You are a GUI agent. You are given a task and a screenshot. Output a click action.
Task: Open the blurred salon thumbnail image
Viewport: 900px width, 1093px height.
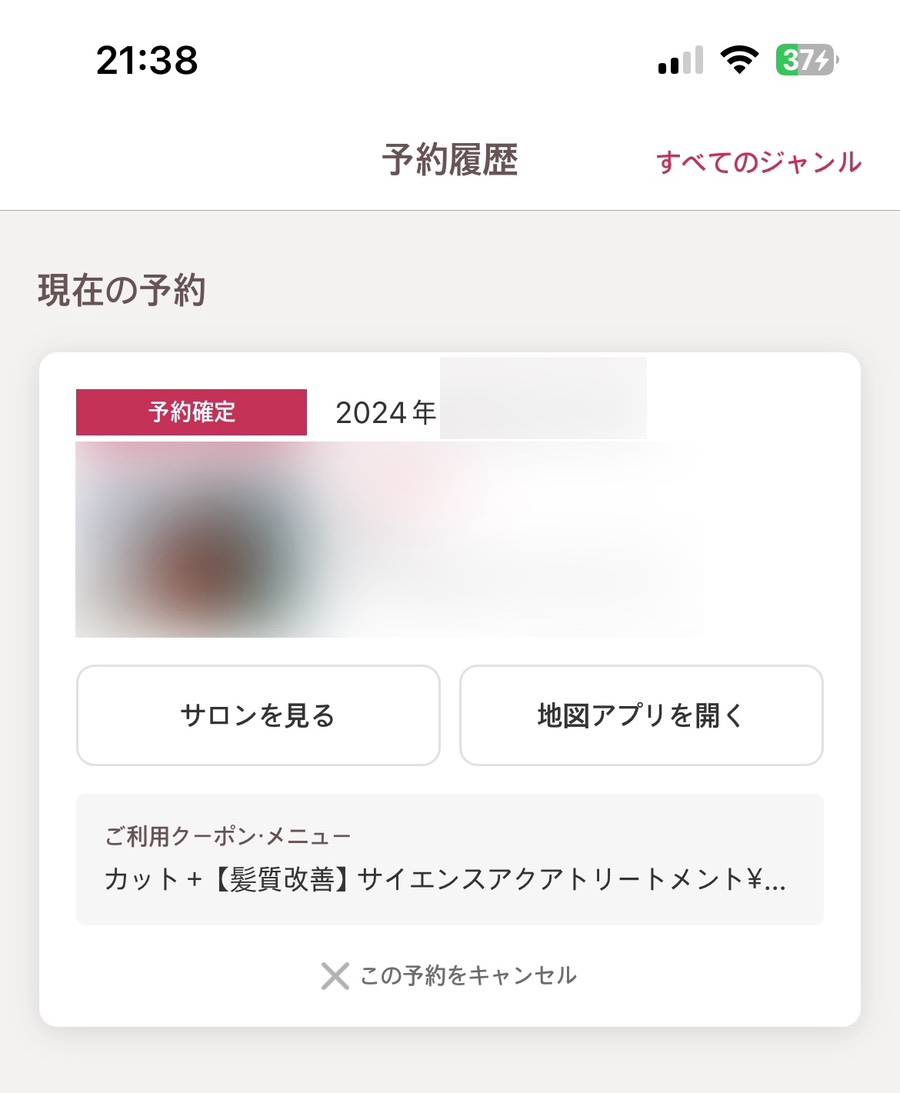pyautogui.click(x=202, y=540)
